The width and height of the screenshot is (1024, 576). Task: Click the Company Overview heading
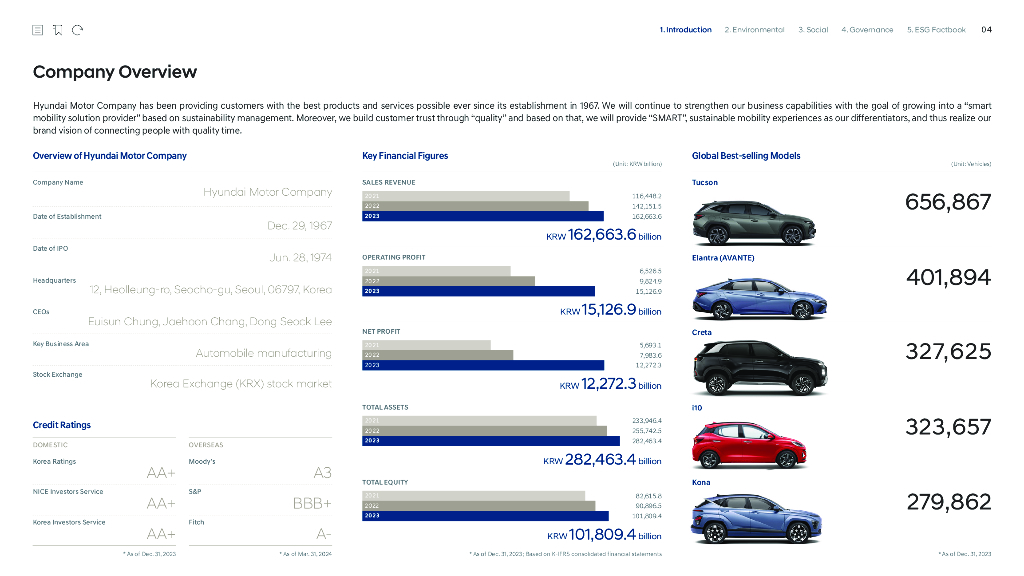[115, 72]
